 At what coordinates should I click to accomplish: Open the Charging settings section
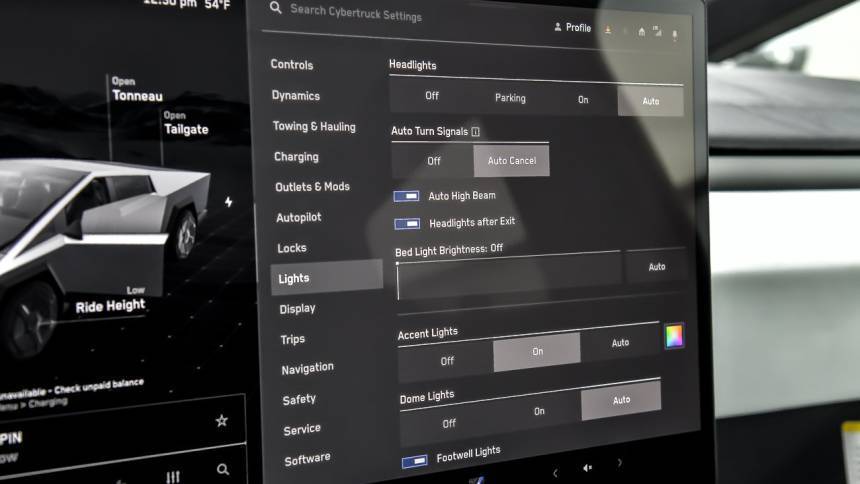click(x=296, y=157)
